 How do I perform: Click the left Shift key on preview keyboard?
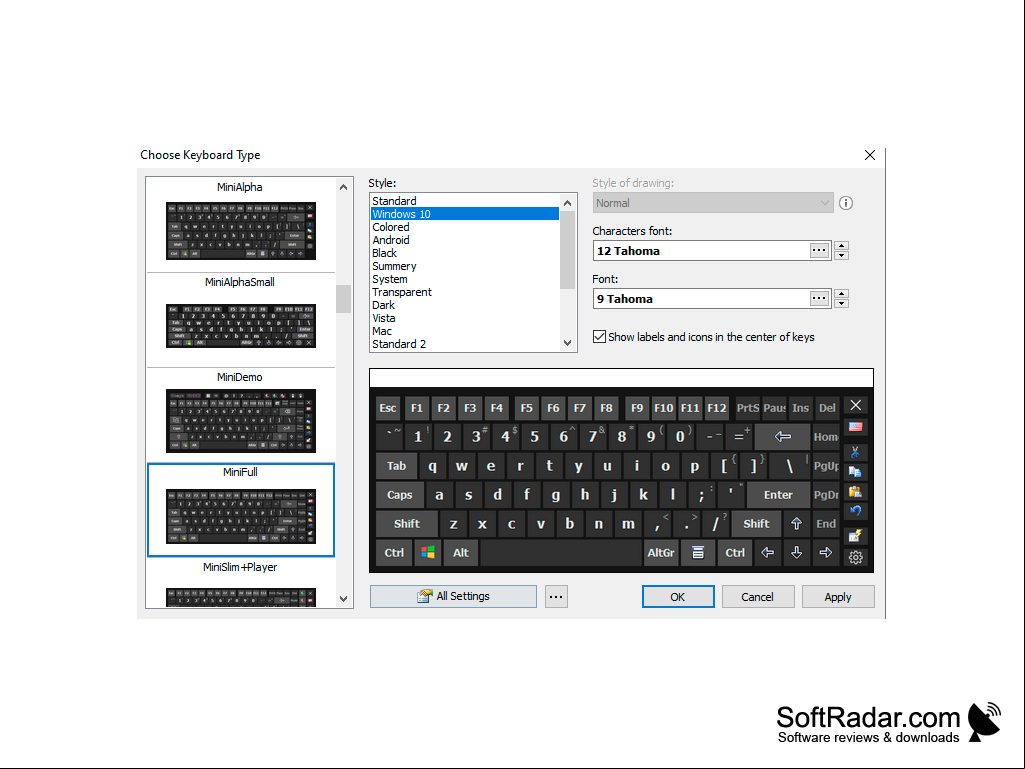point(407,524)
